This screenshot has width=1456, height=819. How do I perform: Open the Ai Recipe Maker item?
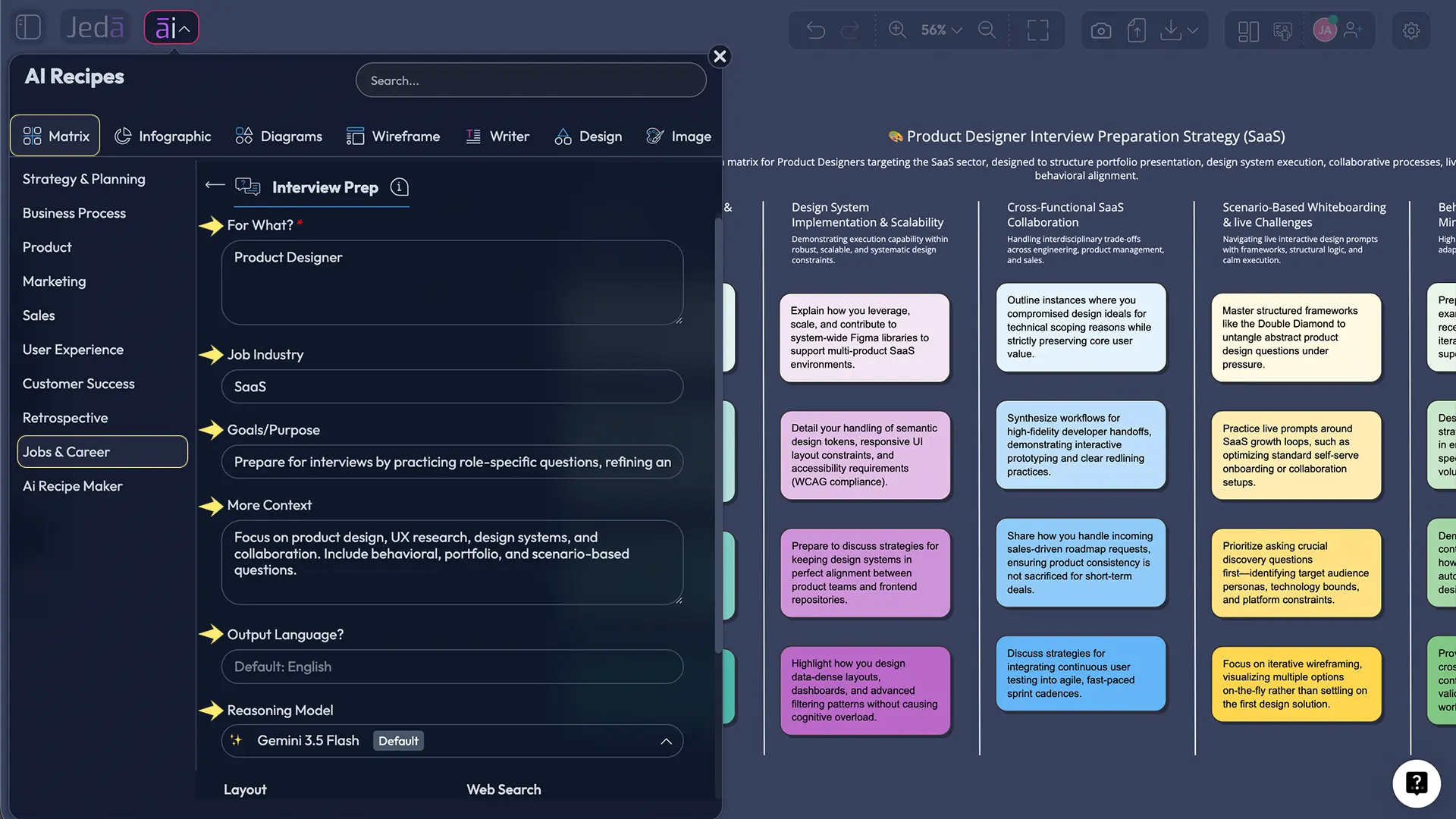(x=73, y=486)
